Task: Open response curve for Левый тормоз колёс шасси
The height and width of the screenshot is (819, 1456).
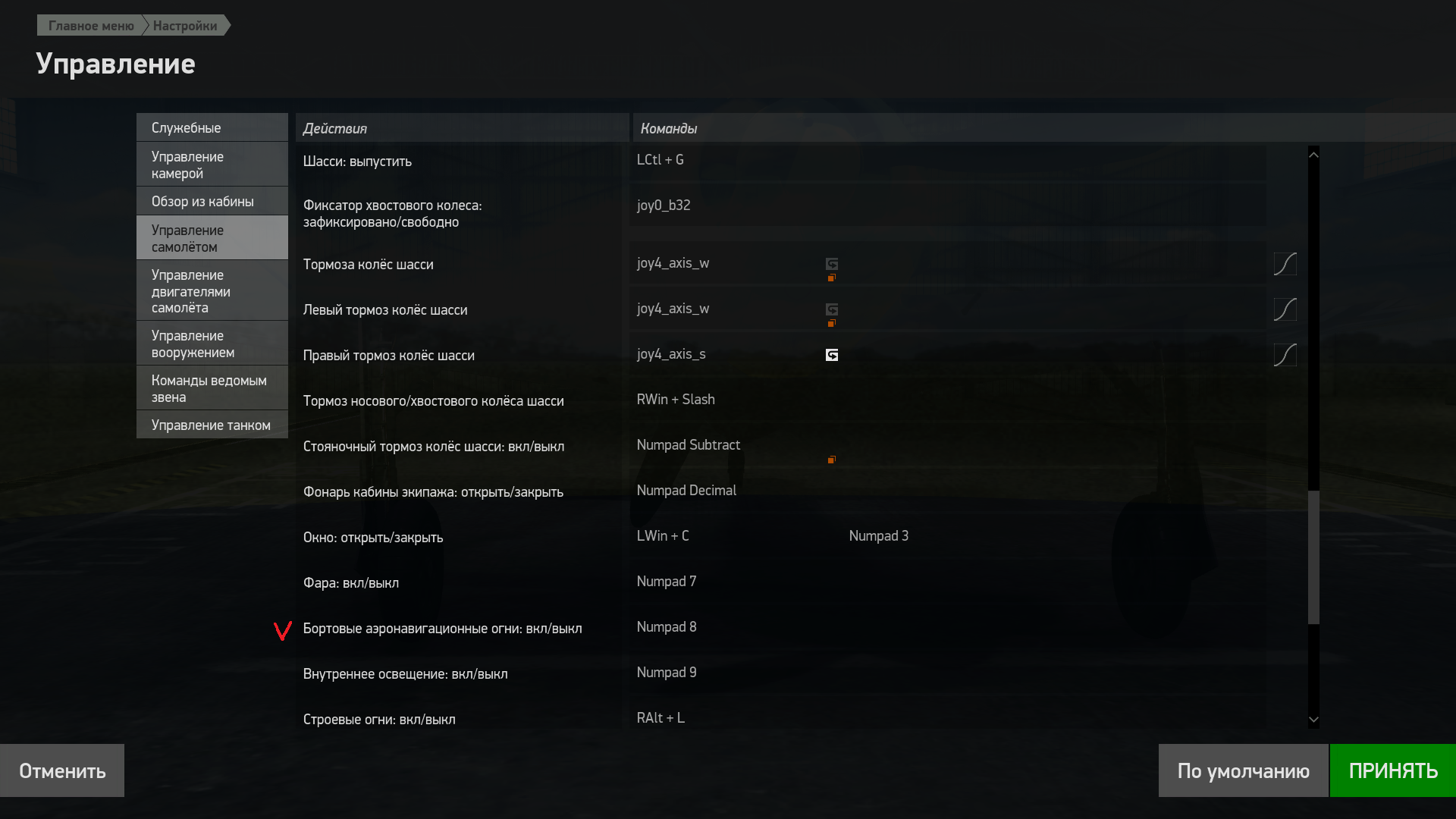Action: coord(1285,309)
